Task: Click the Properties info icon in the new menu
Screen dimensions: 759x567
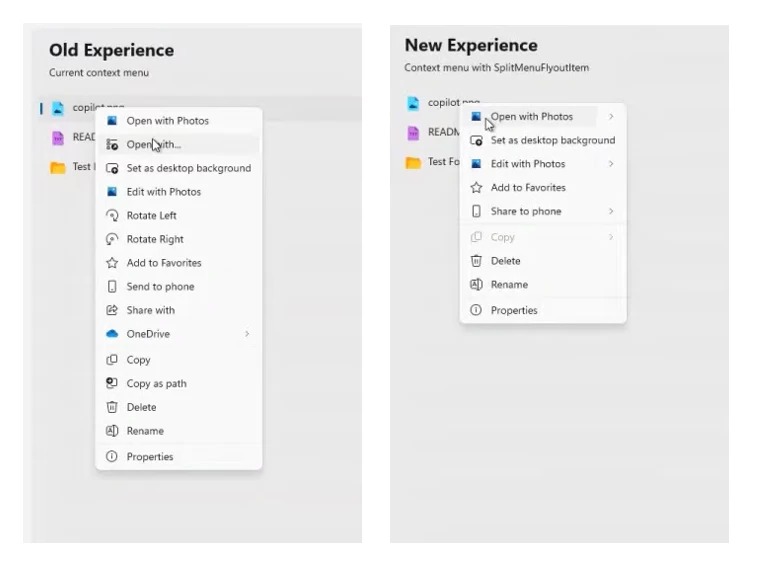Action: click(477, 310)
